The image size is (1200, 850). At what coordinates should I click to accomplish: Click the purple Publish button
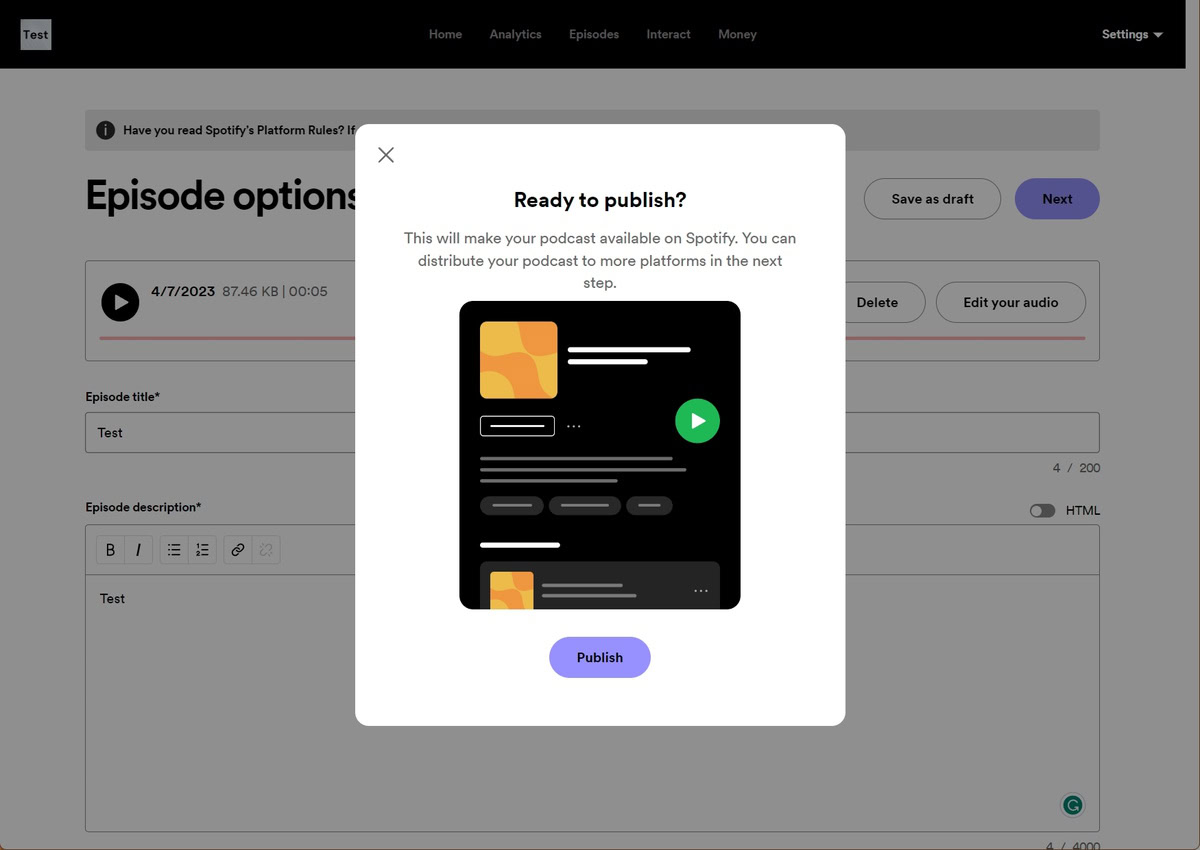click(600, 657)
